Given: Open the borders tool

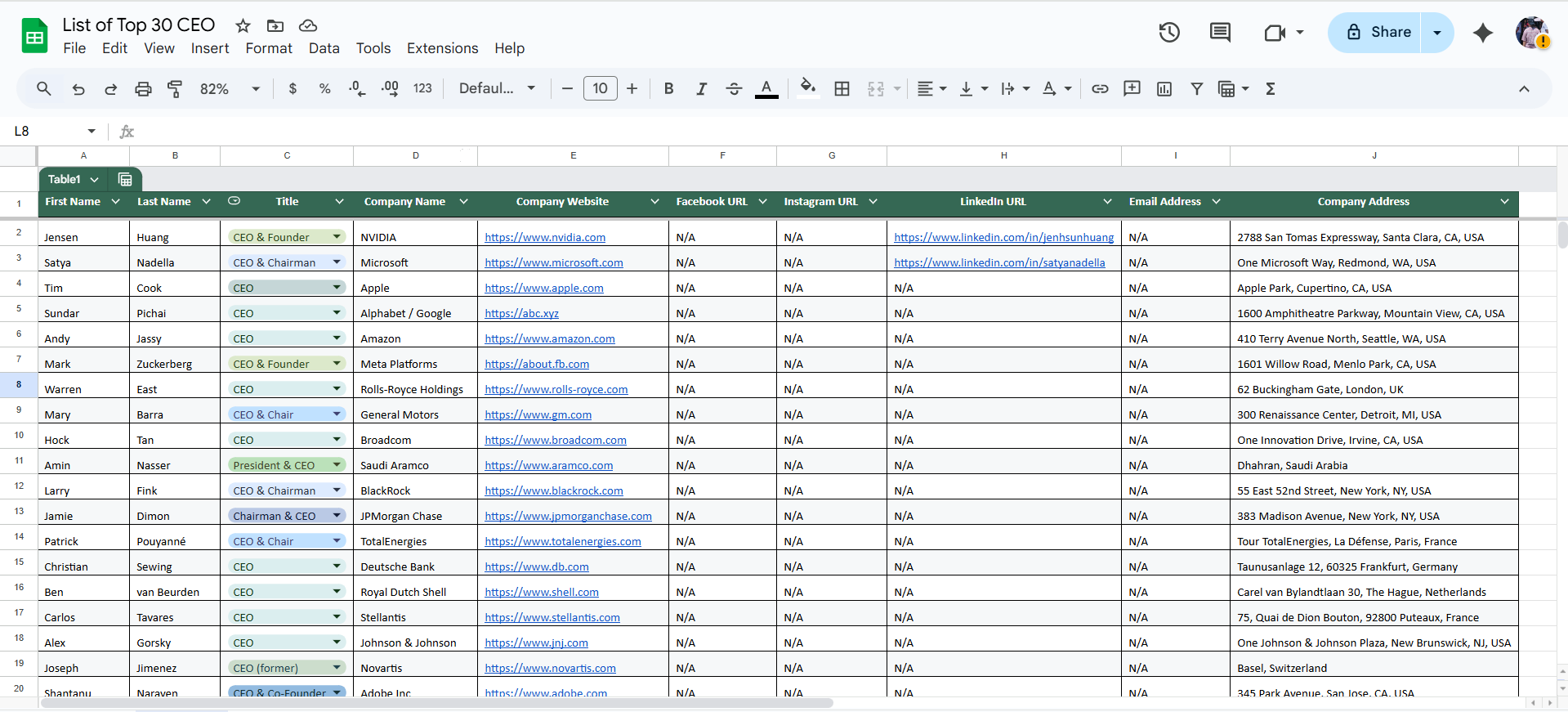Looking at the screenshot, I should click(842, 89).
